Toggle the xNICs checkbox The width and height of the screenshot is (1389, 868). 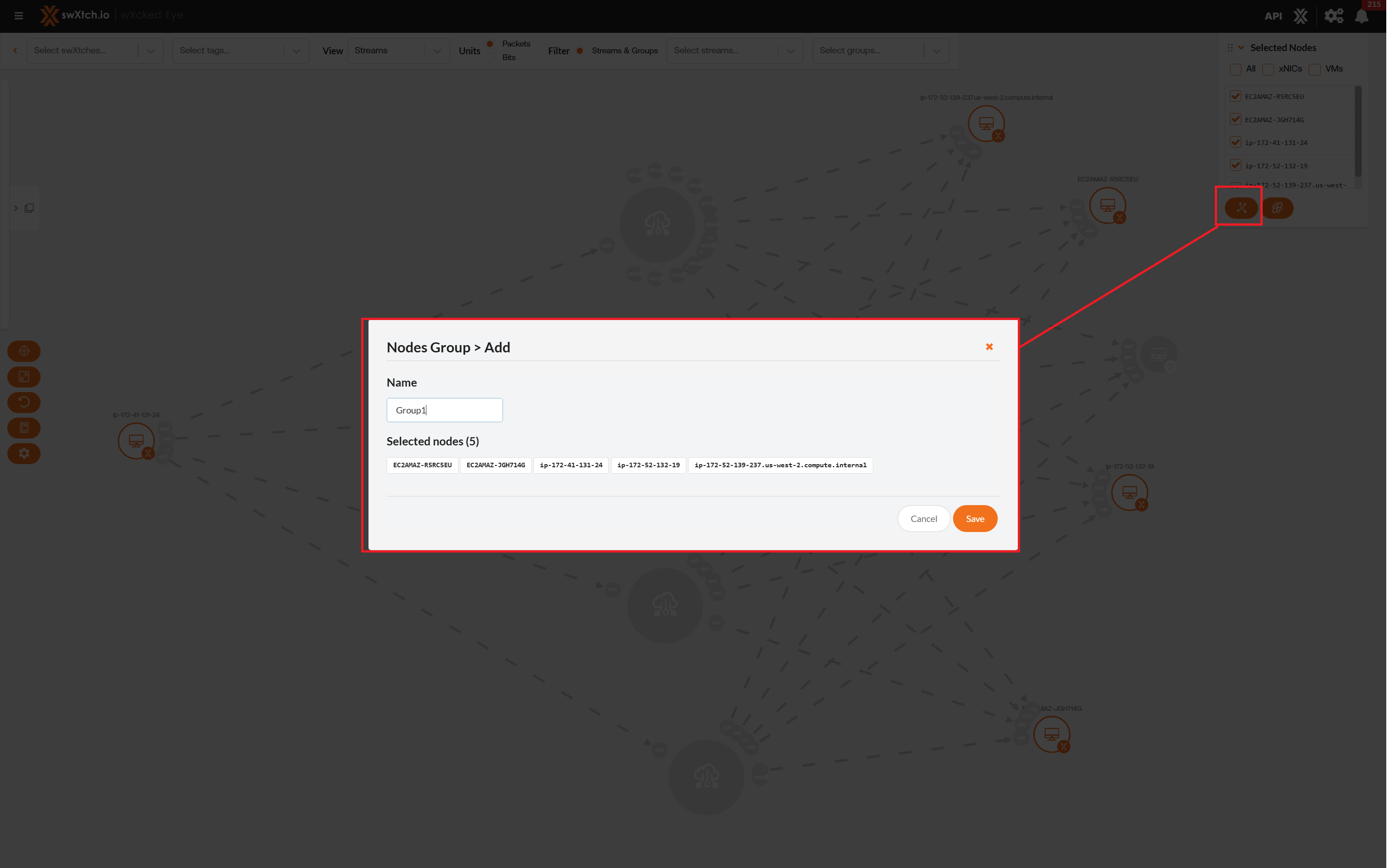tap(1268, 69)
